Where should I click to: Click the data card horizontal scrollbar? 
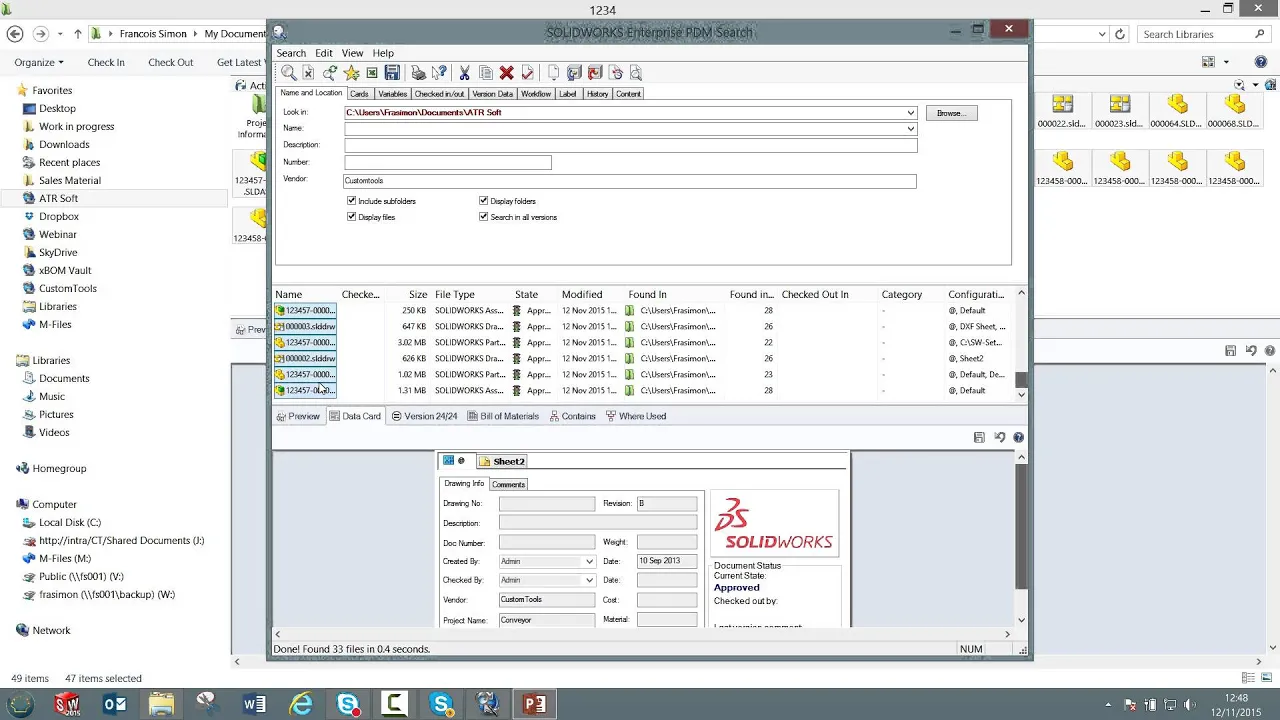[642, 634]
